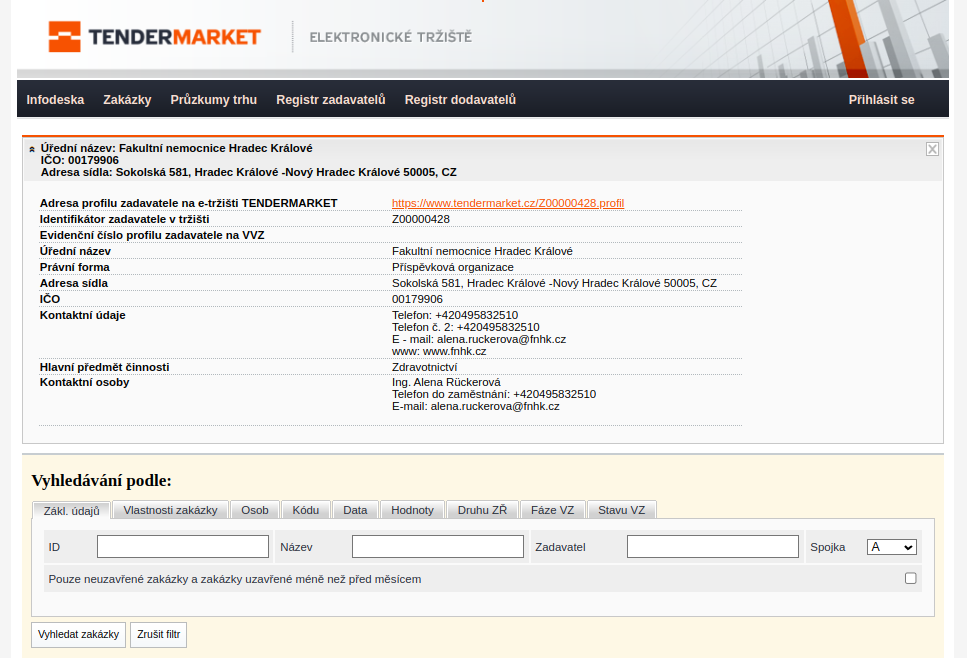
Task: Select the Zákl. údajů tab
Action: click(72, 511)
